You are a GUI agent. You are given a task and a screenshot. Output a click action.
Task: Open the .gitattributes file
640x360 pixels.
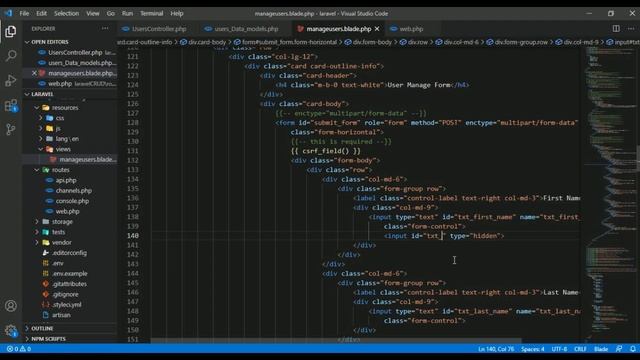pos(69,284)
